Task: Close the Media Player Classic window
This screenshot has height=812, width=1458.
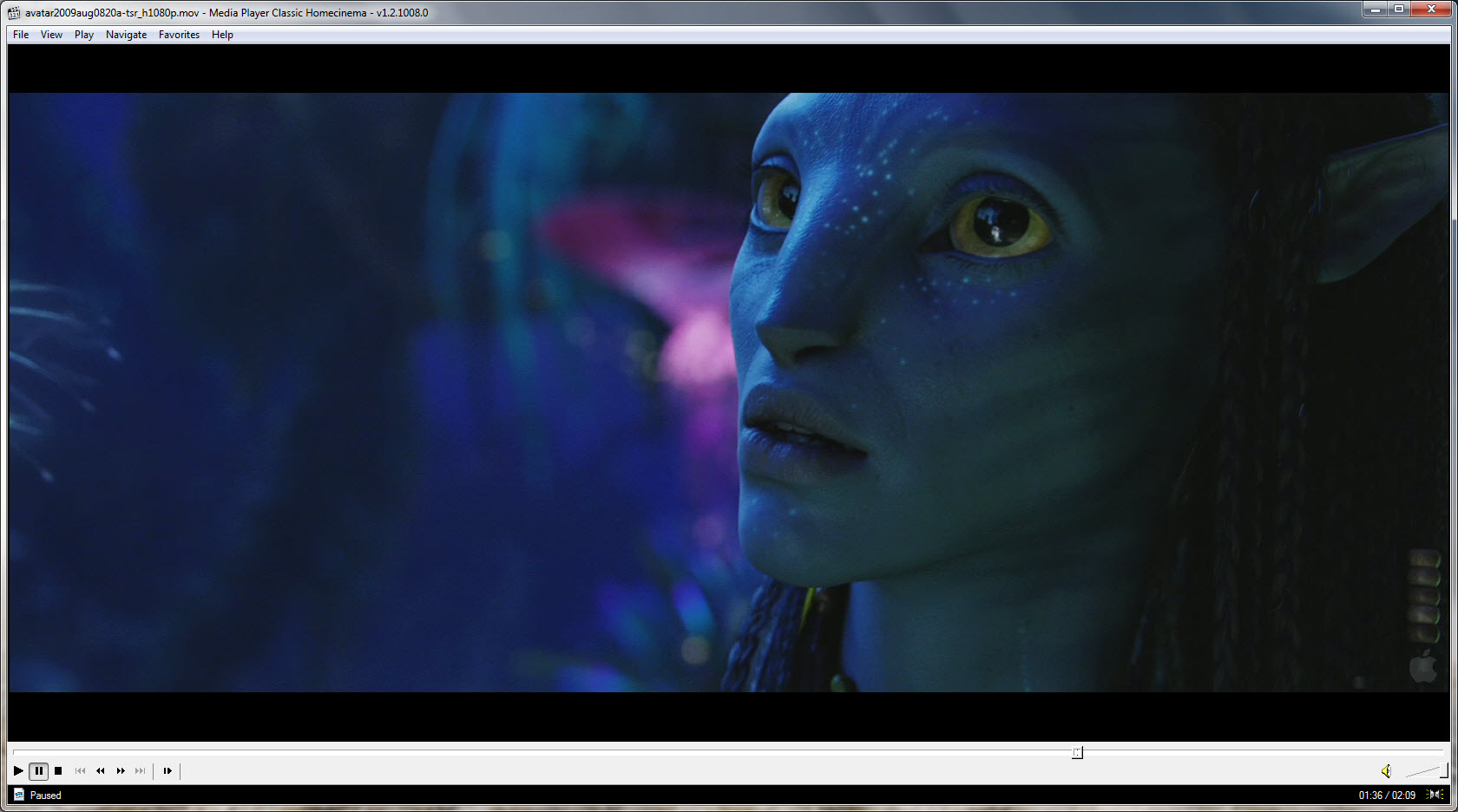Action: pos(1431,10)
